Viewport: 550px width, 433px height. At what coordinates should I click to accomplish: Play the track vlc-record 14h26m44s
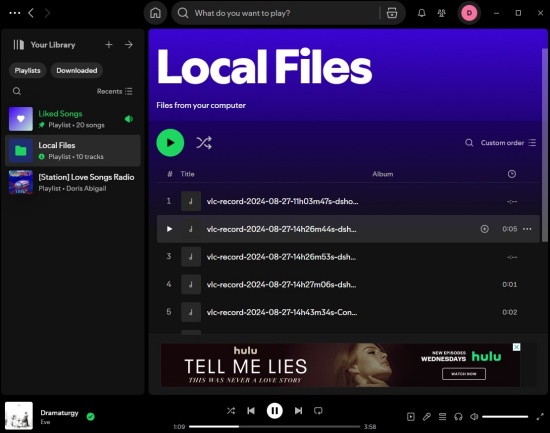pos(169,229)
